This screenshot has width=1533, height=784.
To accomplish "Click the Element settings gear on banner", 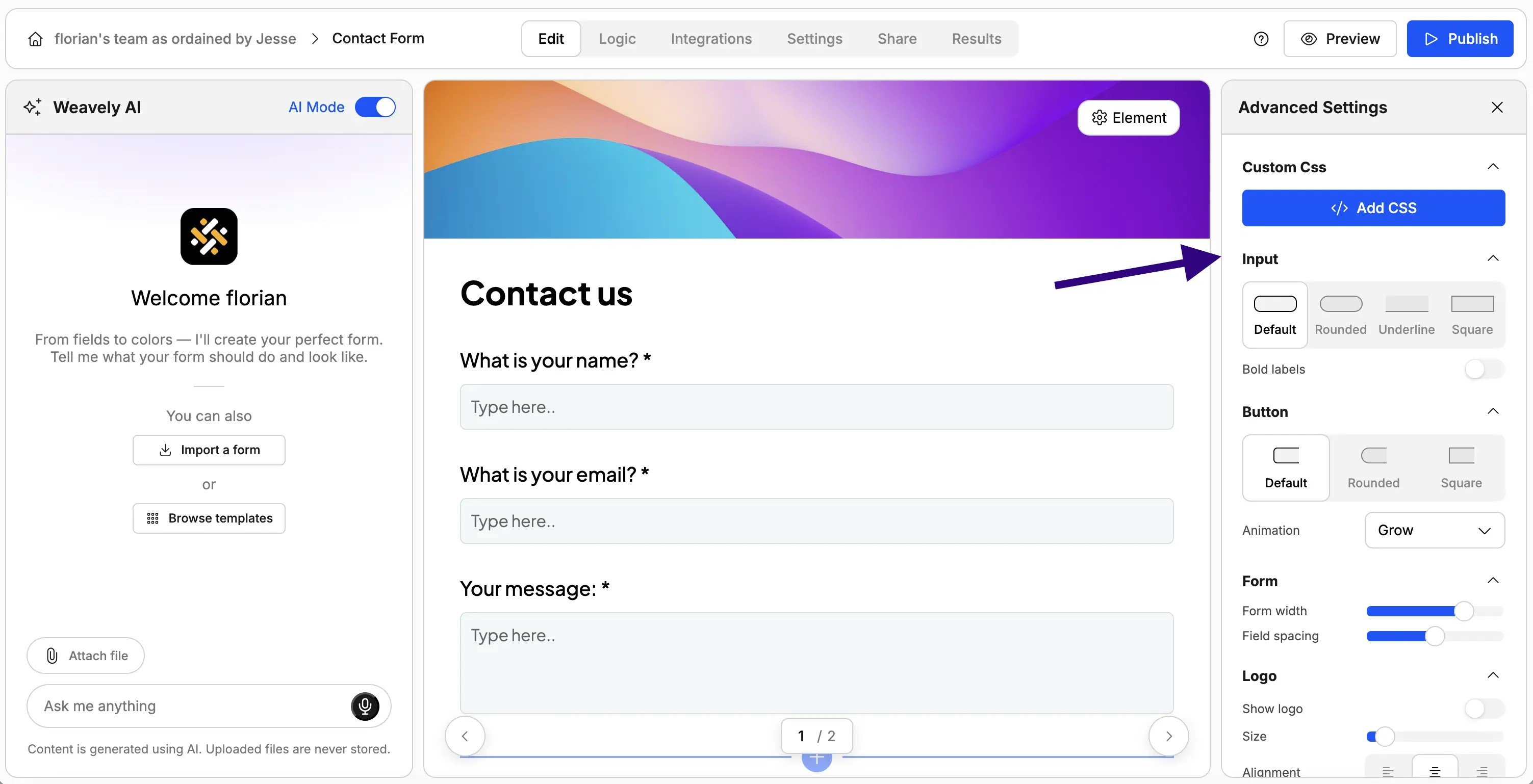I will (1100, 117).
